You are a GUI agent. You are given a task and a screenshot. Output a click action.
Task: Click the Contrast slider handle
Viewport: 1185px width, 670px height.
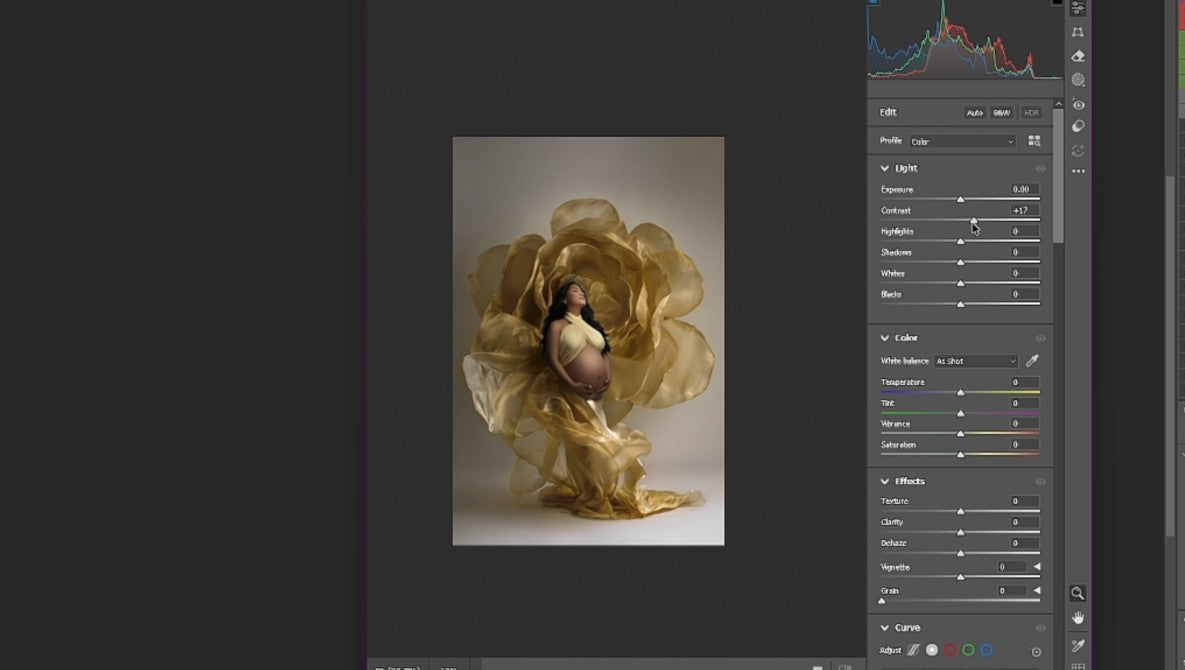974,220
